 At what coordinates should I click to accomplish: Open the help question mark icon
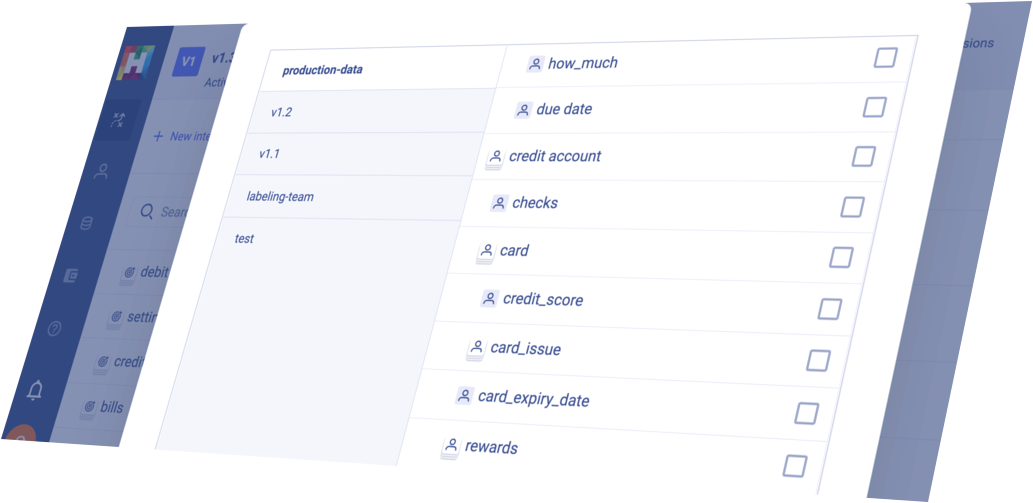(x=54, y=327)
